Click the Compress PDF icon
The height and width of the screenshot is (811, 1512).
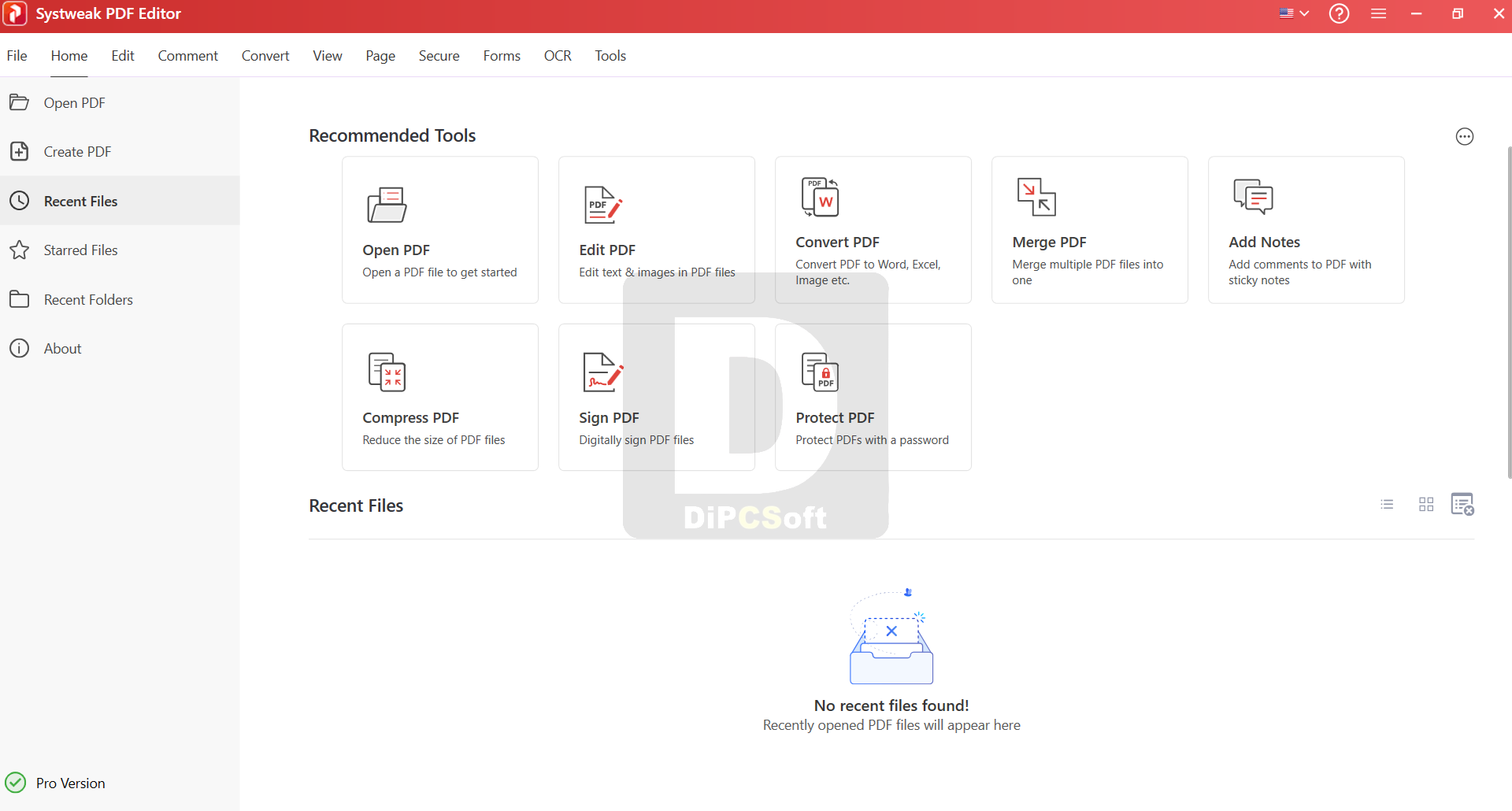click(387, 372)
